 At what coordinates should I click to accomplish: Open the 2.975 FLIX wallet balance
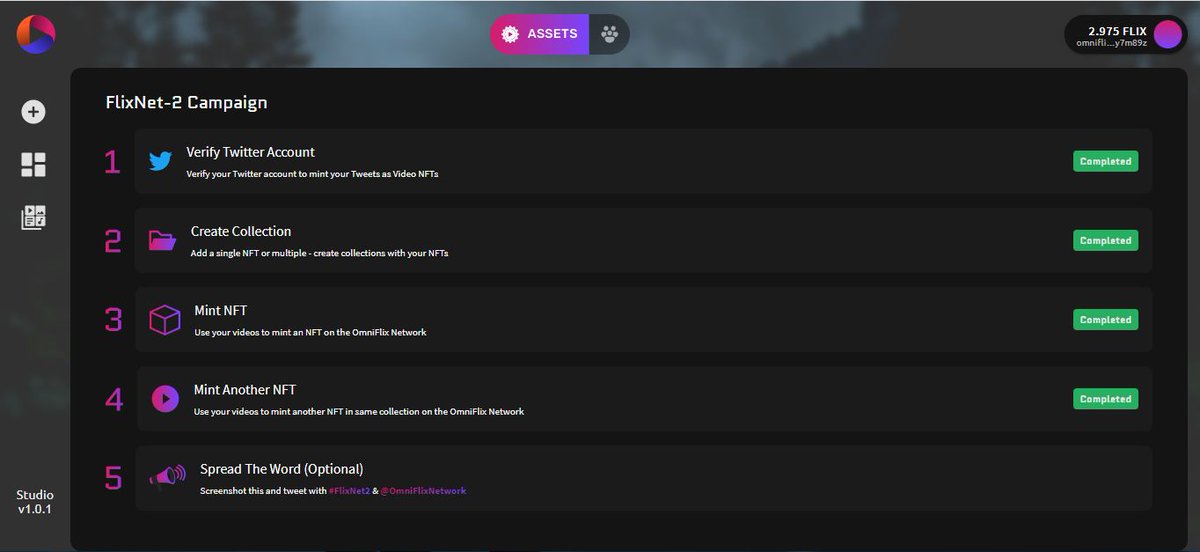(1117, 31)
